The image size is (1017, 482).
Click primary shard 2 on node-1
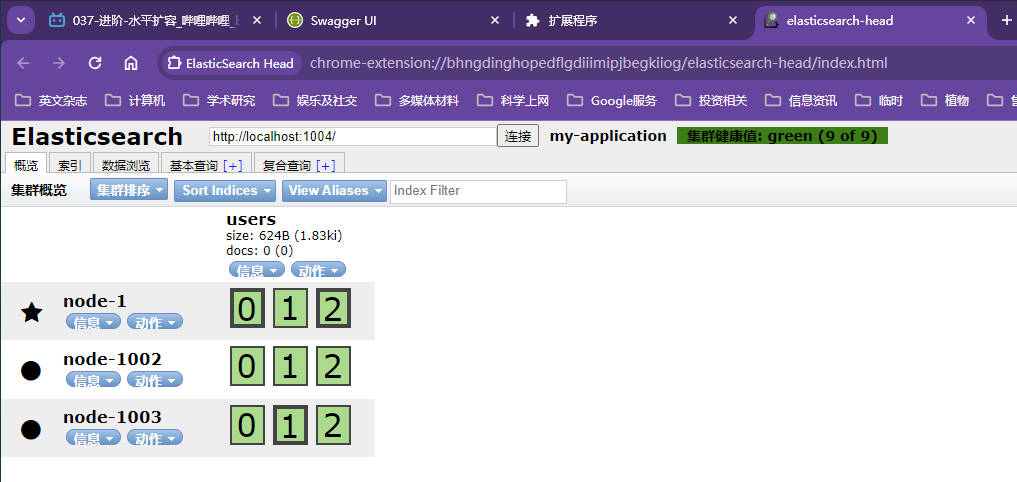coord(333,308)
